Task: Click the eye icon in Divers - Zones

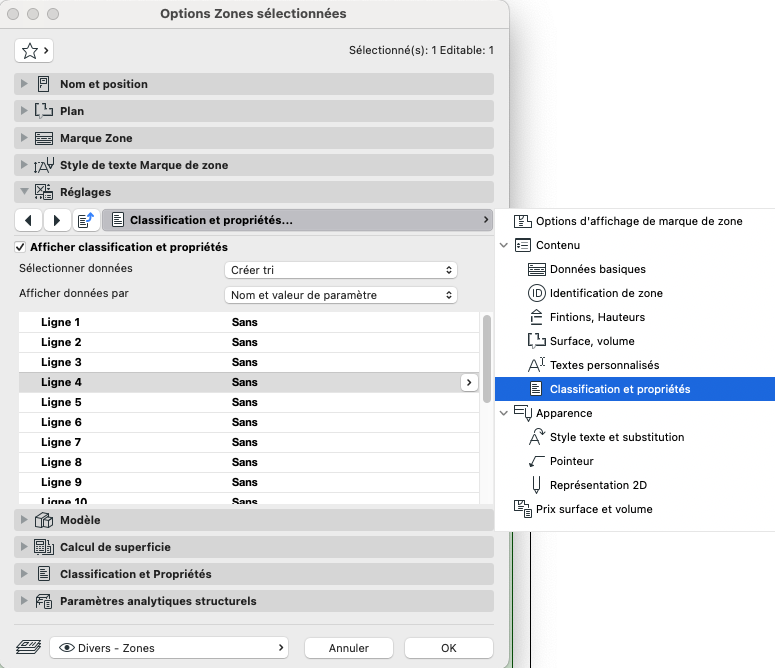Action: click(x=67, y=648)
